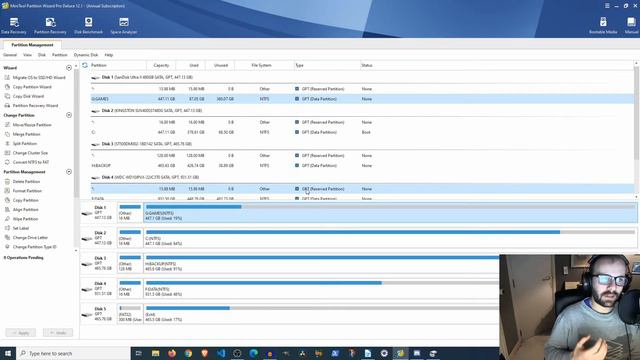Collapse the Change Partition section
640x360 pixels.
click(69, 116)
